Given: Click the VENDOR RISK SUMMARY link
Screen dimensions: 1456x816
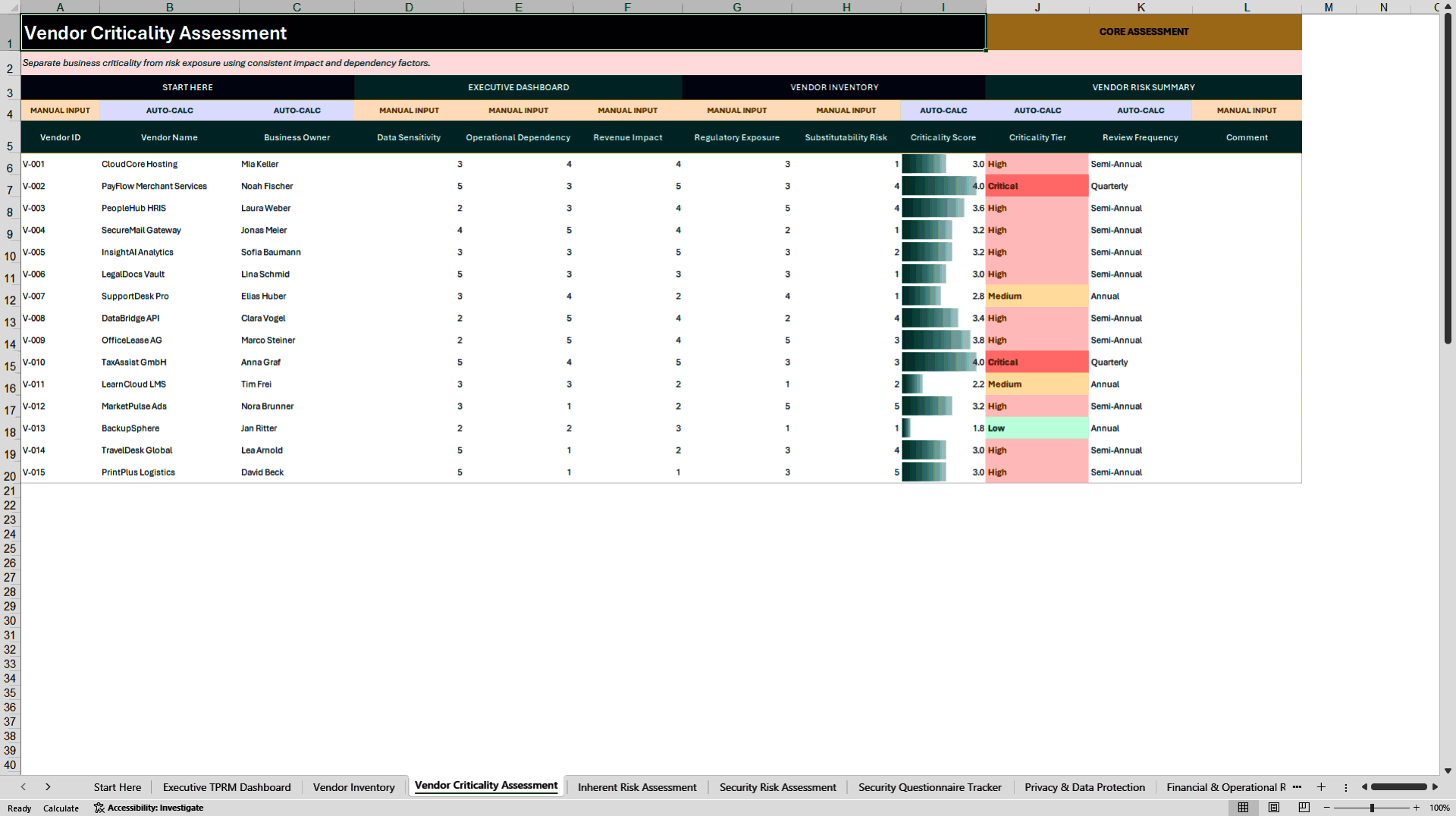Looking at the screenshot, I should coord(1144,87).
